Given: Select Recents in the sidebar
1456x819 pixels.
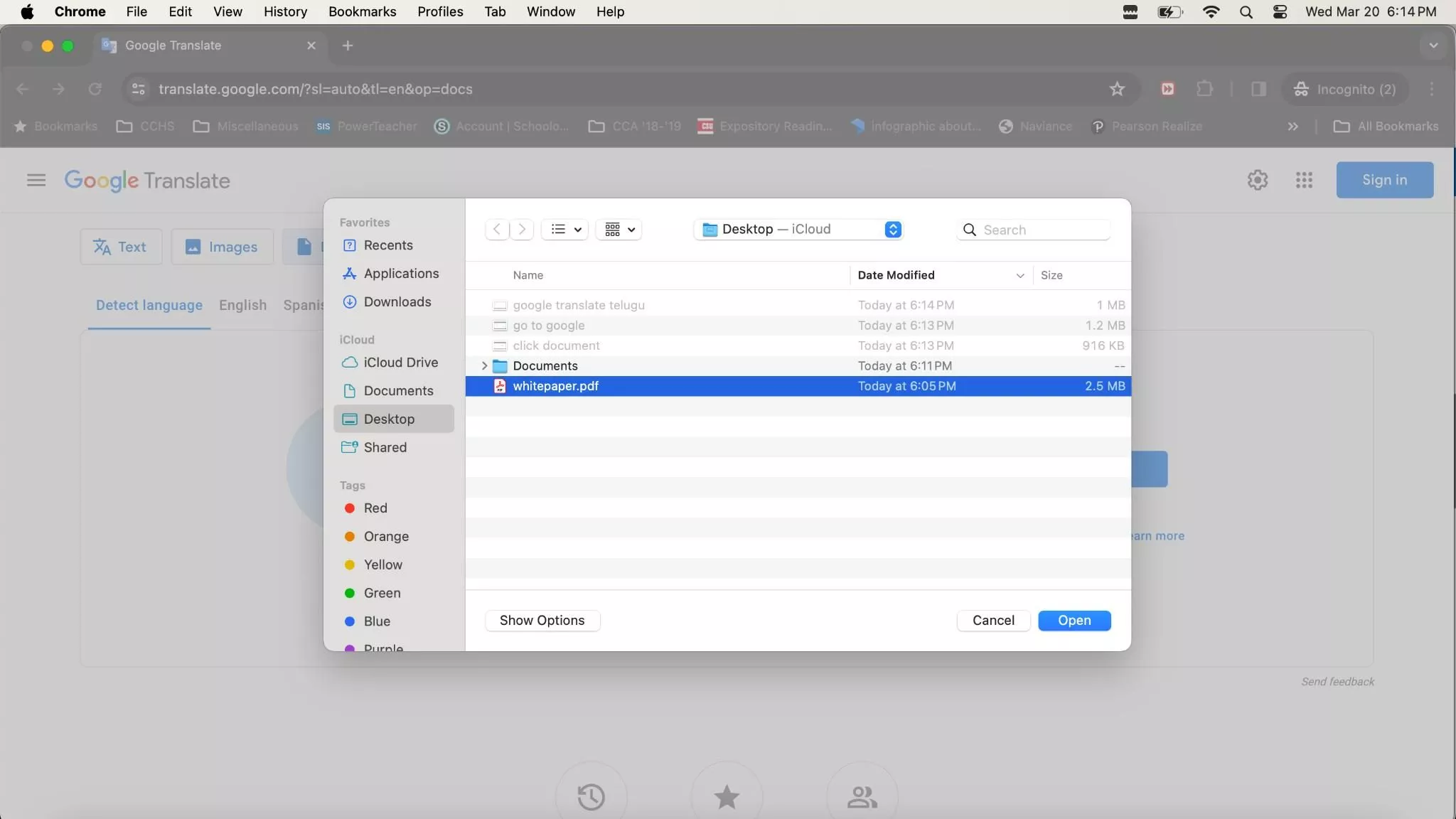Looking at the screenshot, I should 388,245.
